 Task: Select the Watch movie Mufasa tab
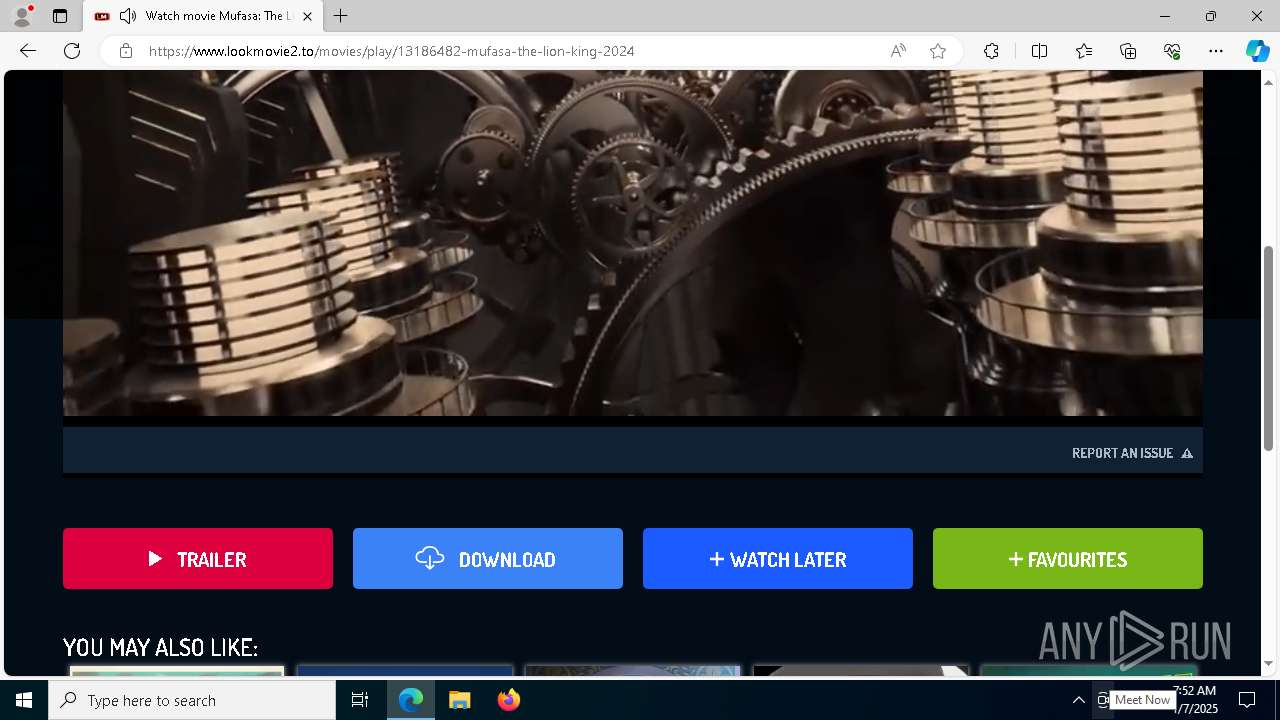pos(203,16)
